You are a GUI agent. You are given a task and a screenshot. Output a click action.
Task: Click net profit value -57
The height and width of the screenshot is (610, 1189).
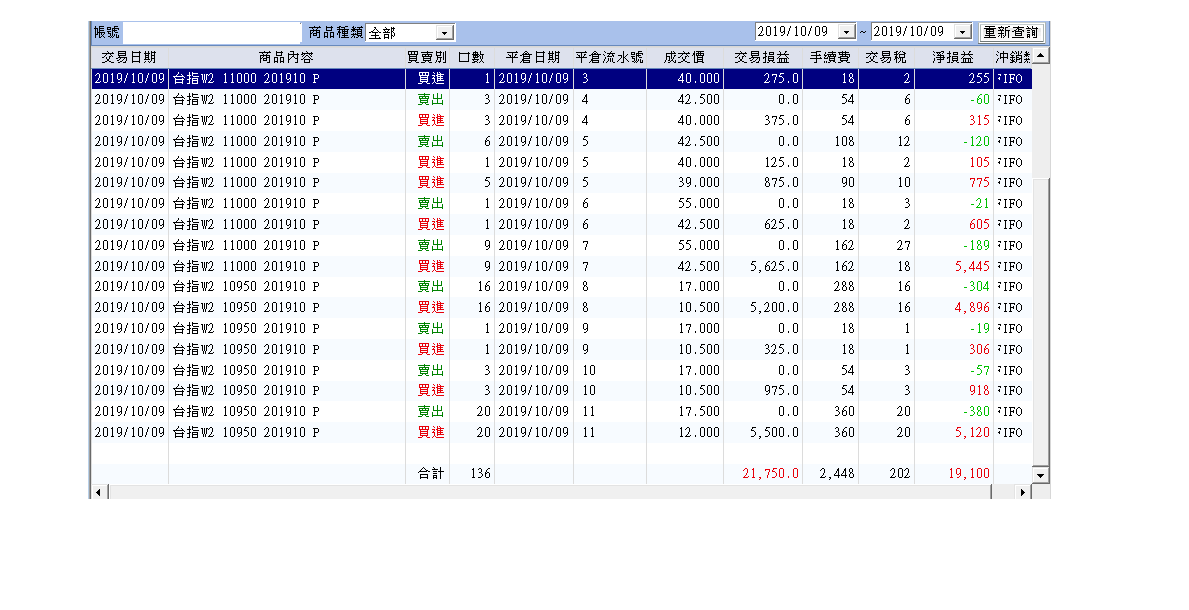(979, 371)
